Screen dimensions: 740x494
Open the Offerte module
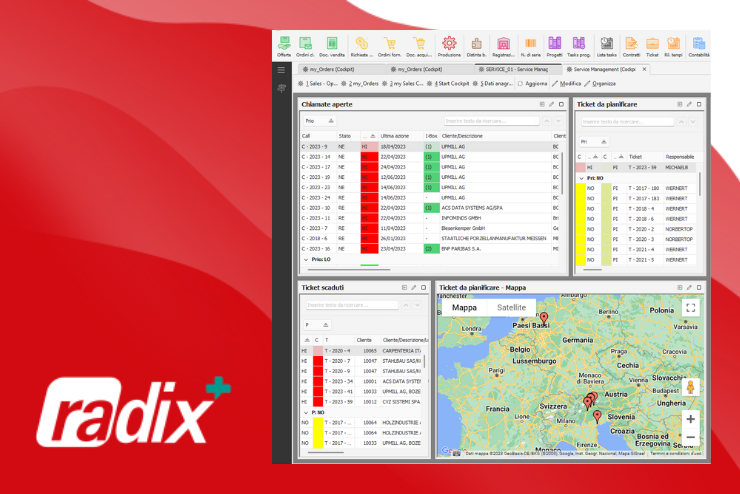tap(284, 47)
